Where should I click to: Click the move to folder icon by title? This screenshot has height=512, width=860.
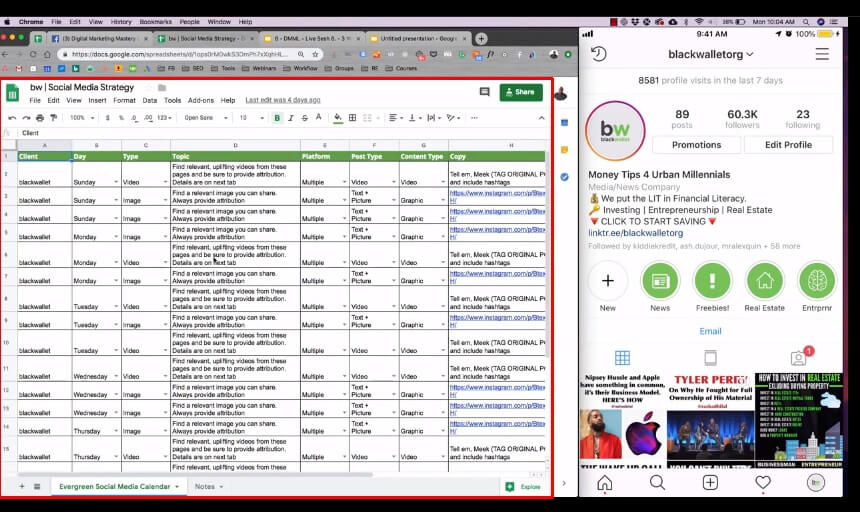pyautogui.click(x=162, y=88)
